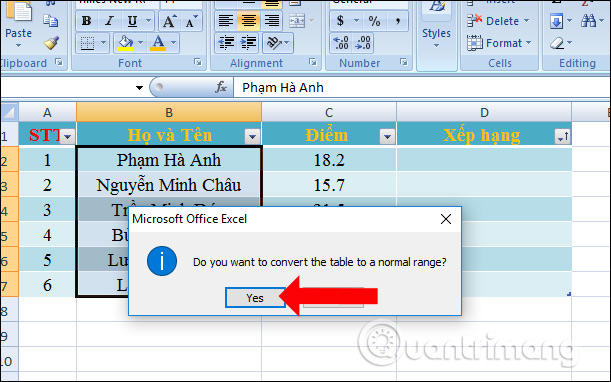Image resolution: width=611 pixels, height=382 pixels.
Task: Click Yes in the Excel dialog
Action: [255, 298]
